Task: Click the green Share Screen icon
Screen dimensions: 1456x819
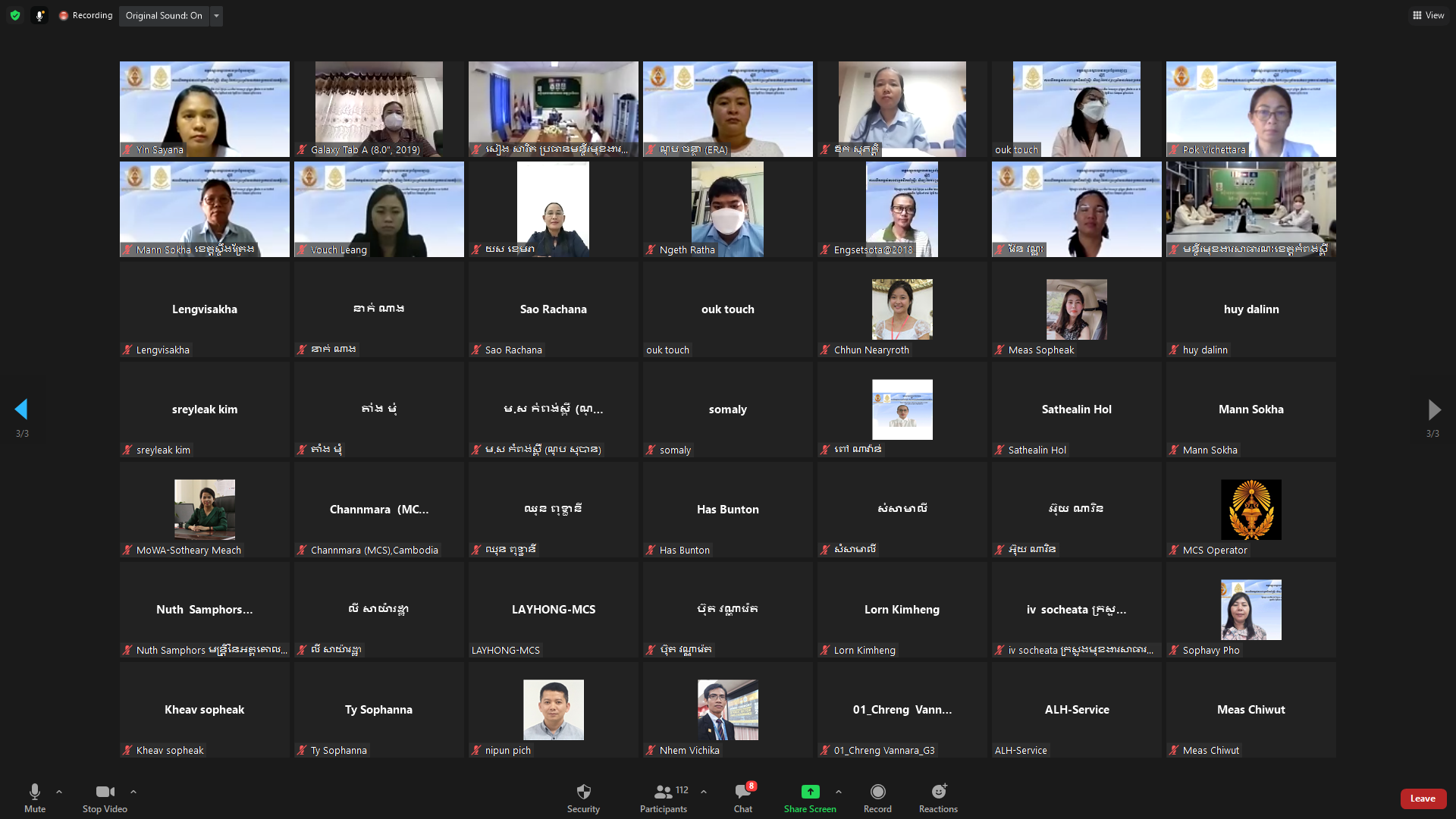Action: pos(810,792)
